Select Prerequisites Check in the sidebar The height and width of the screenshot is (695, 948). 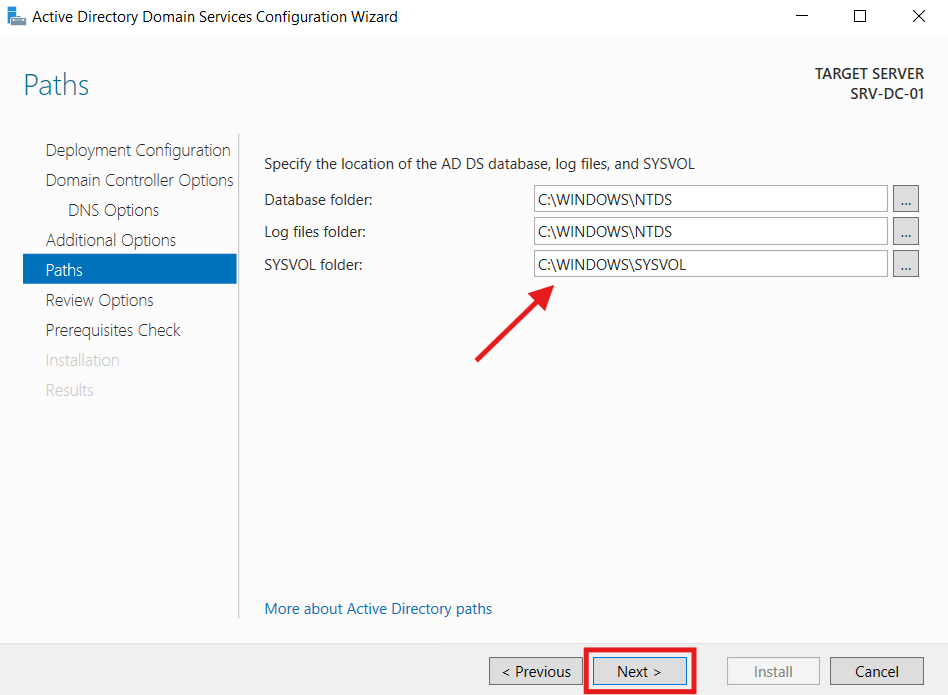(113, 330)
